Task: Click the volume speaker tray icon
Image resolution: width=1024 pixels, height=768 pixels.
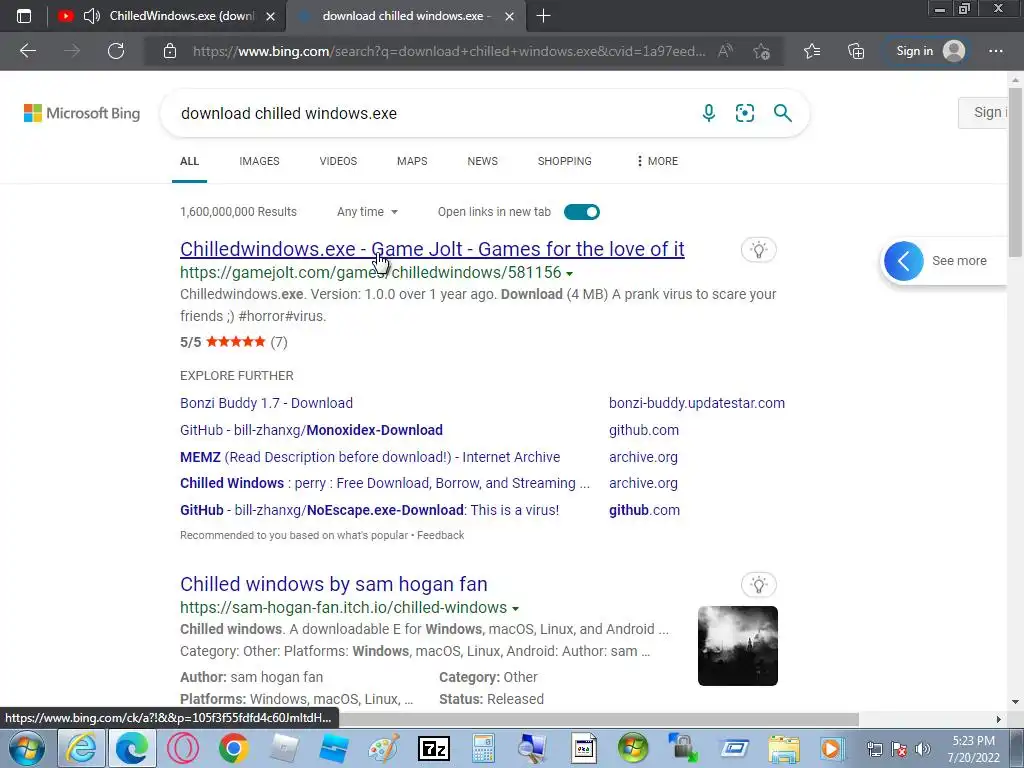Action: click(x=922, y=749)
